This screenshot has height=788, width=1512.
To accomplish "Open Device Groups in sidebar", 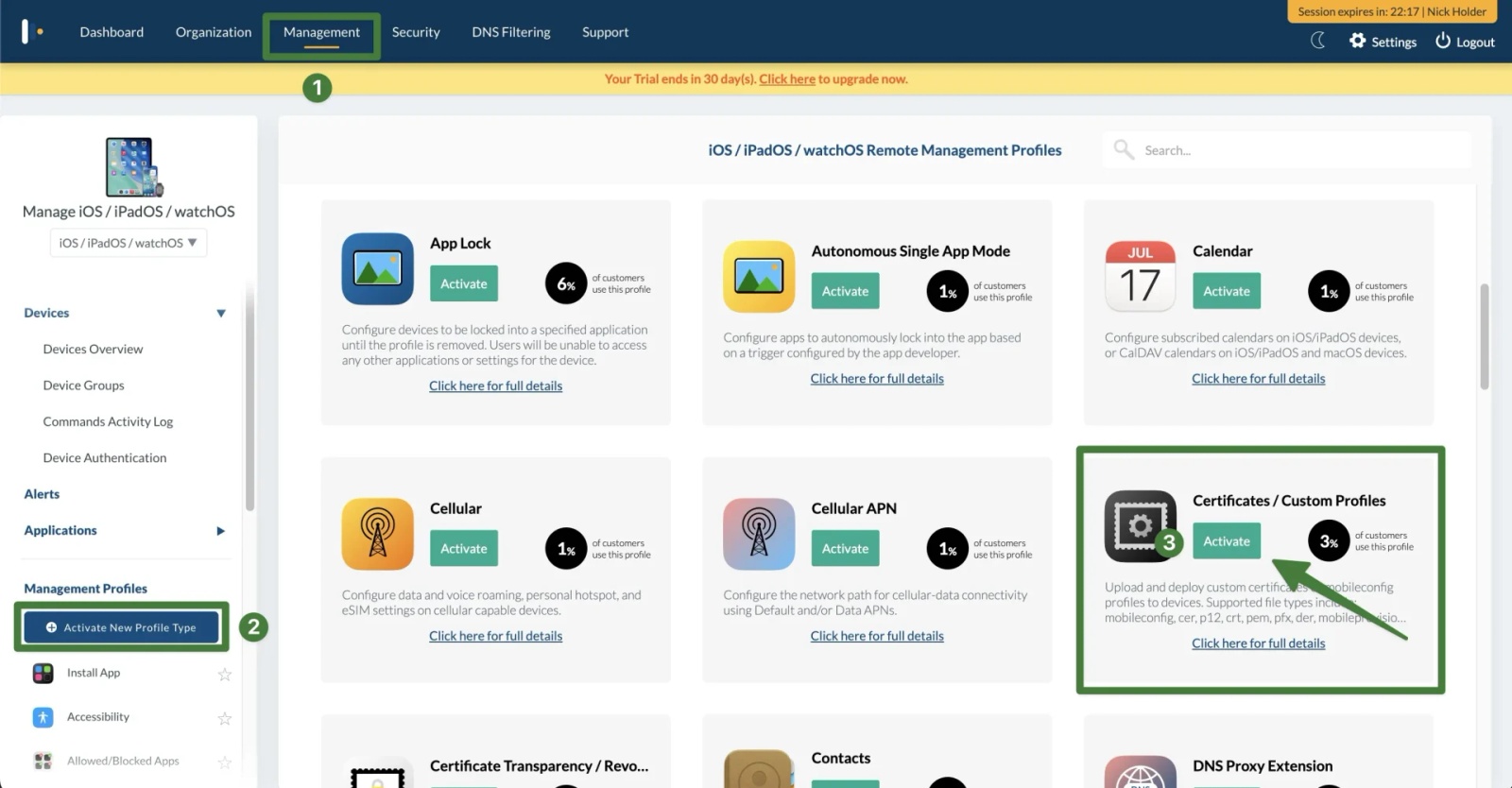I will [83, 385].
